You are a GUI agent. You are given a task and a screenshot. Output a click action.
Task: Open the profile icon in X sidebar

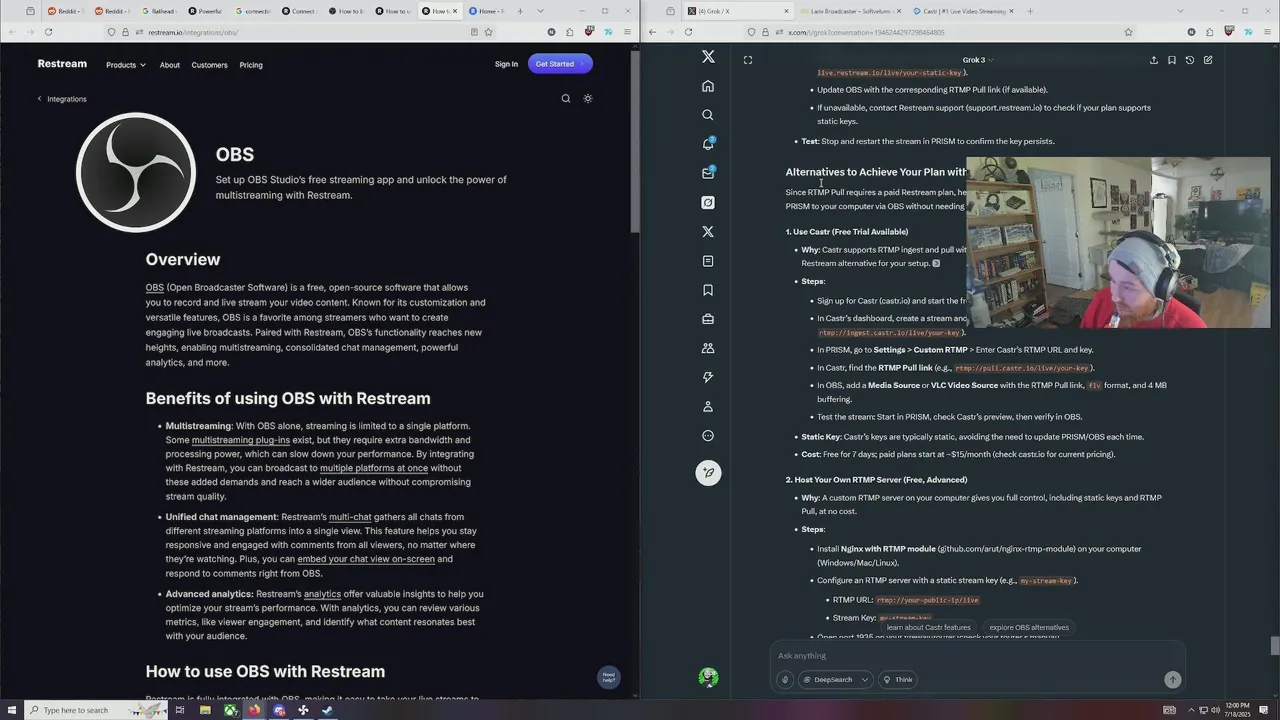(708, 406)
